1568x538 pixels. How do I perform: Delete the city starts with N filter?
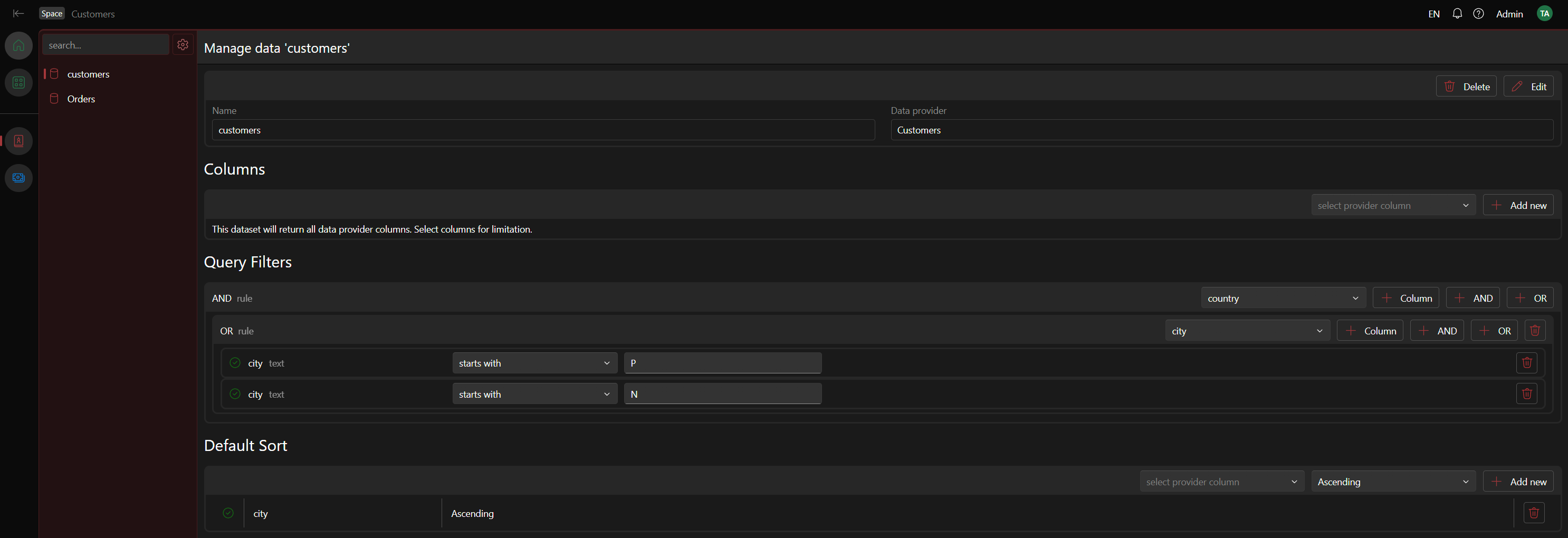pyautogui.click(x=1527, y=394)
